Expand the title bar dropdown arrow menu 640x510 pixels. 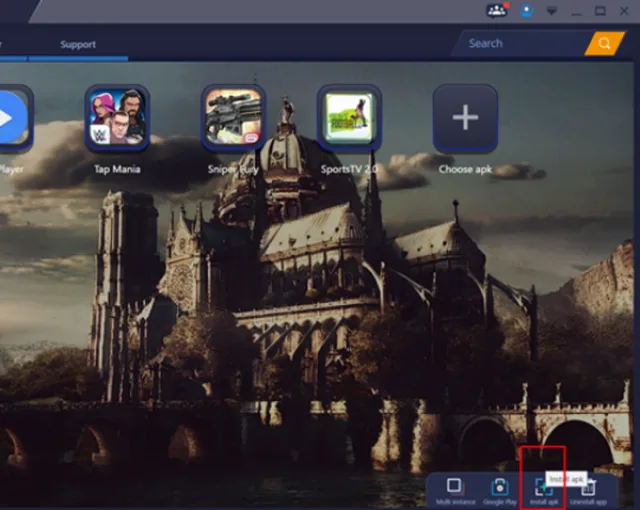pos(551,11)
